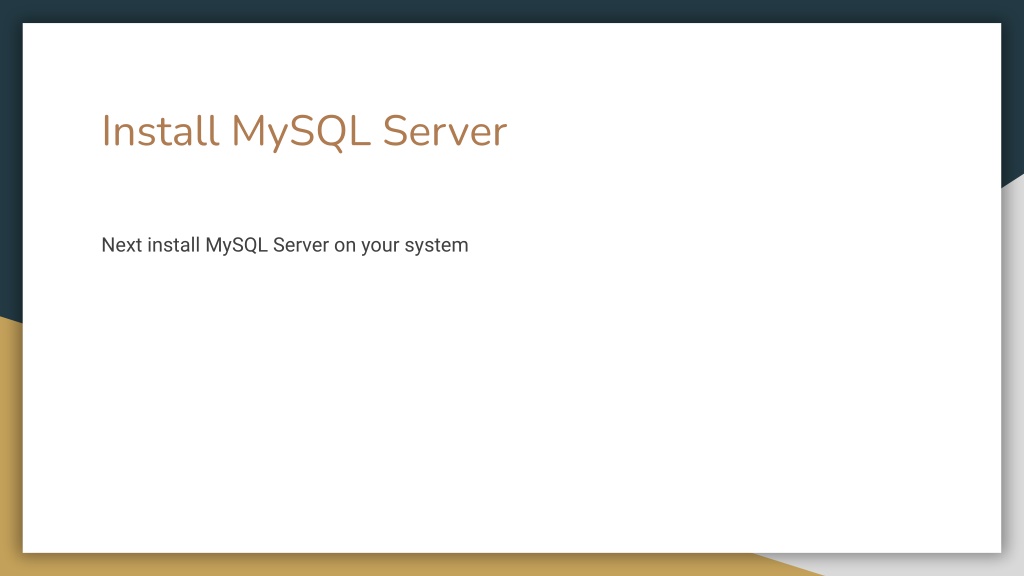Click lowercase "install" in the body sentence
Viewport: 1024px width, 576px height.
pyautogui.click(x=173, y=245)
